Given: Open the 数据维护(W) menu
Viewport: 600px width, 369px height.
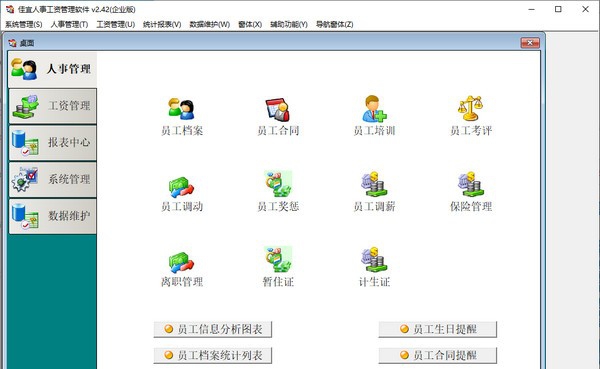Looking at the screenshot, I should click(x=210, y=24).
